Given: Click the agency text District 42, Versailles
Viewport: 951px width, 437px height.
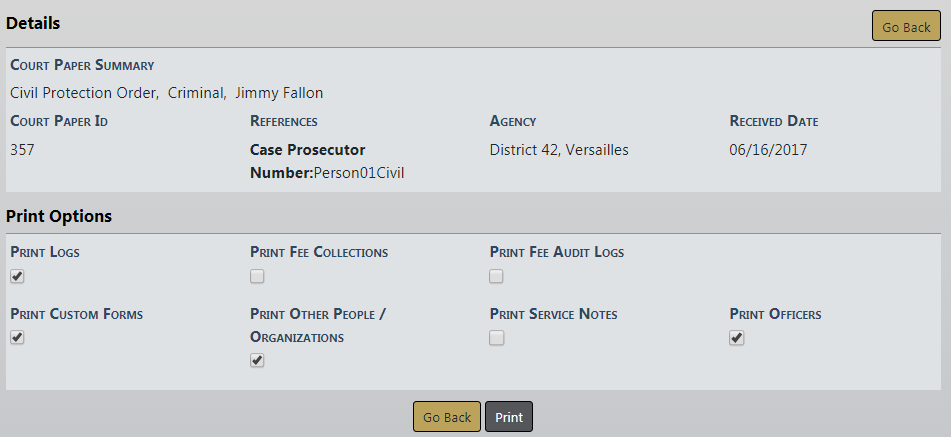Looking at the screenshot, I should [x=559, y=150].
